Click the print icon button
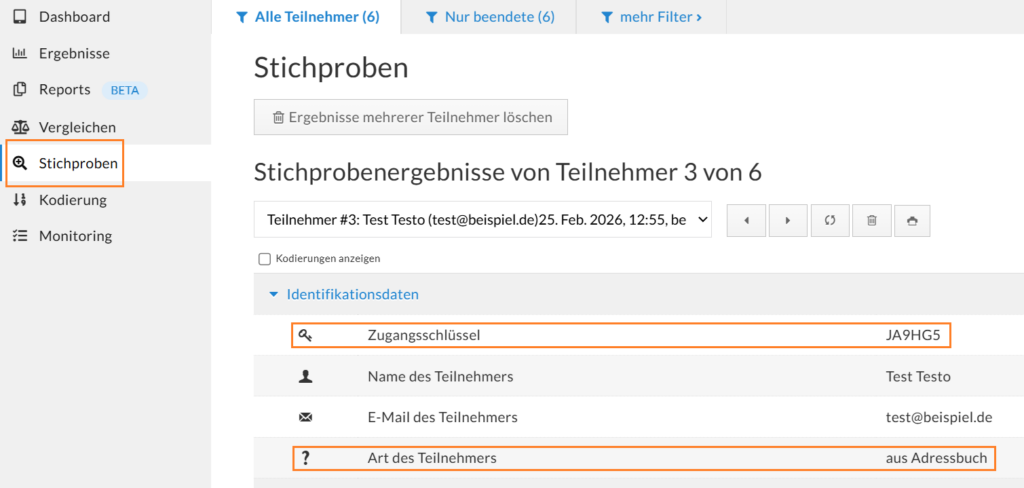The width and height of the screenshot is (1024, 488). (x=911, y=220)
